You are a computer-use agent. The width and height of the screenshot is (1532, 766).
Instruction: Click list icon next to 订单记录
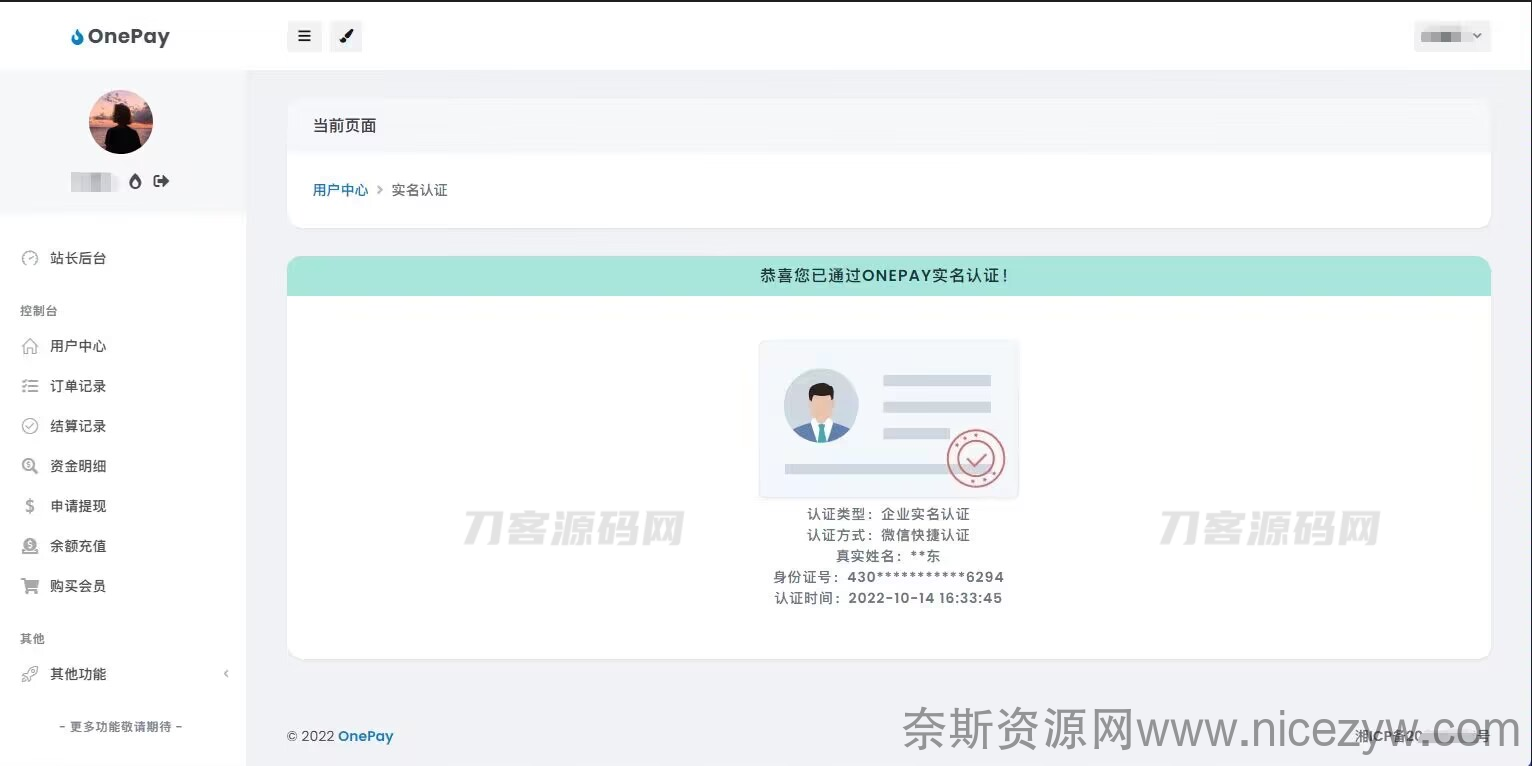tap(30, 386)
